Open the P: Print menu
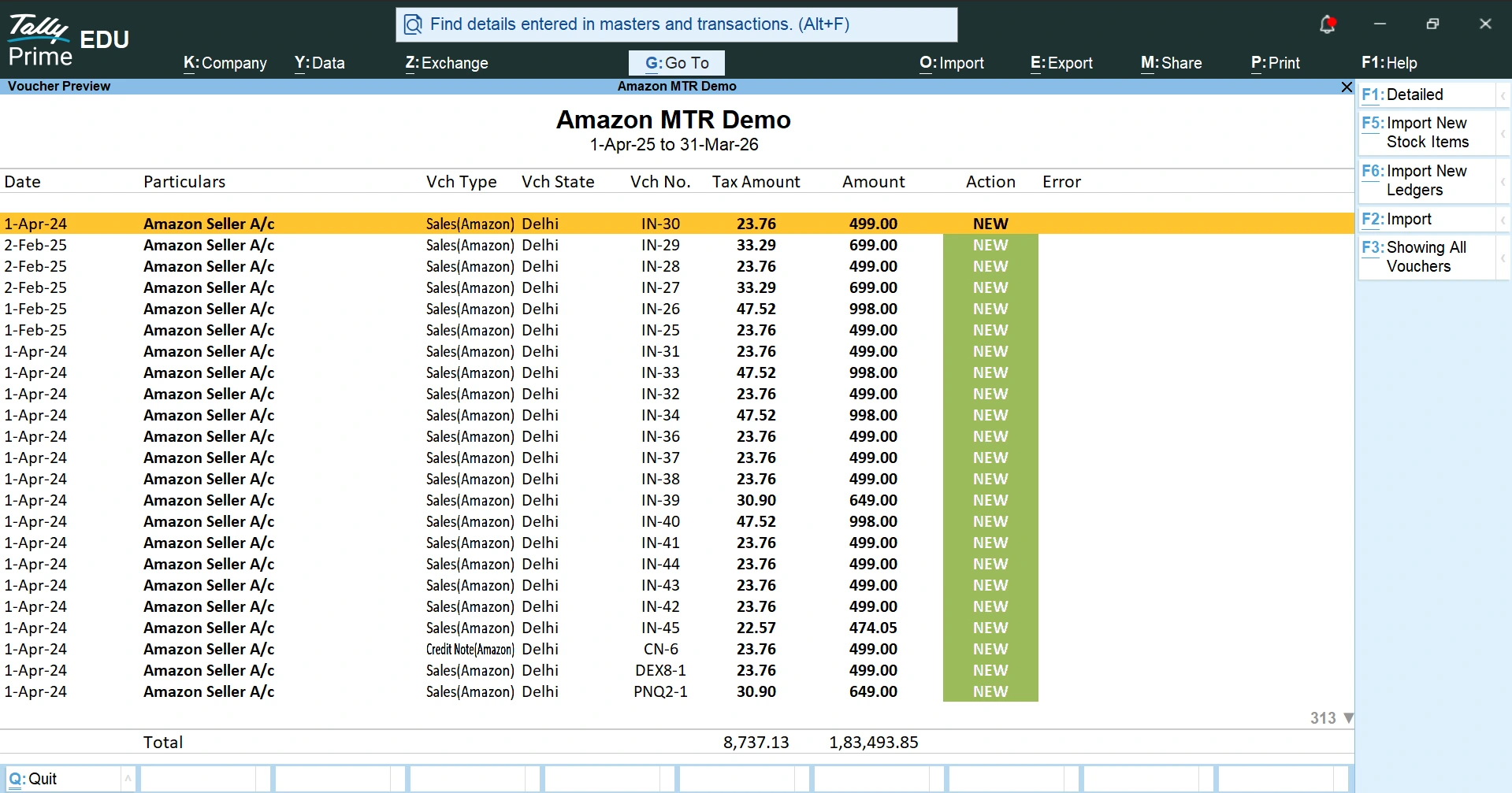This screenshot has width=1512, height=793. pos(1275,63)
